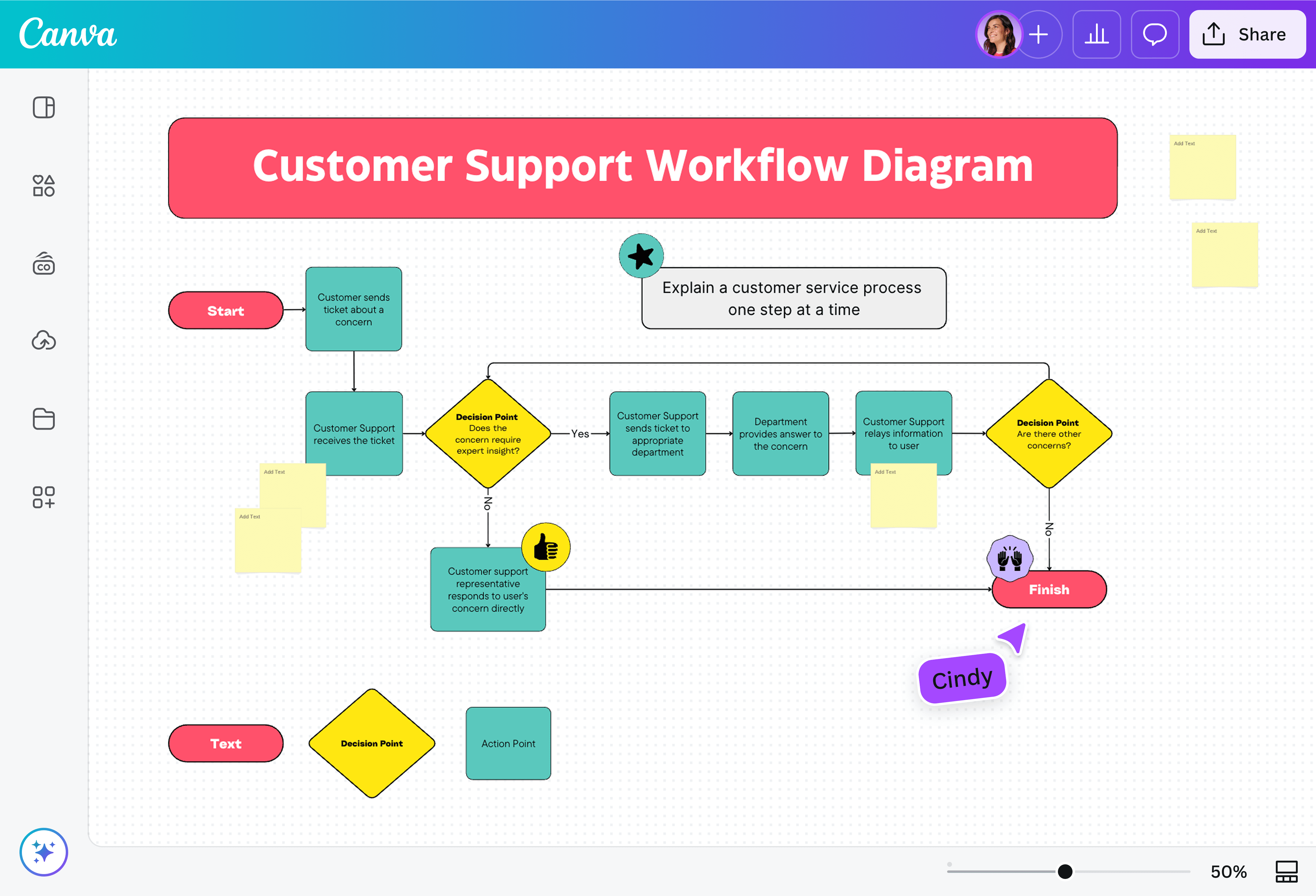Select the Start shape in the flowchart
Screen dimensions: 1316x896
(x=226, y=310)
